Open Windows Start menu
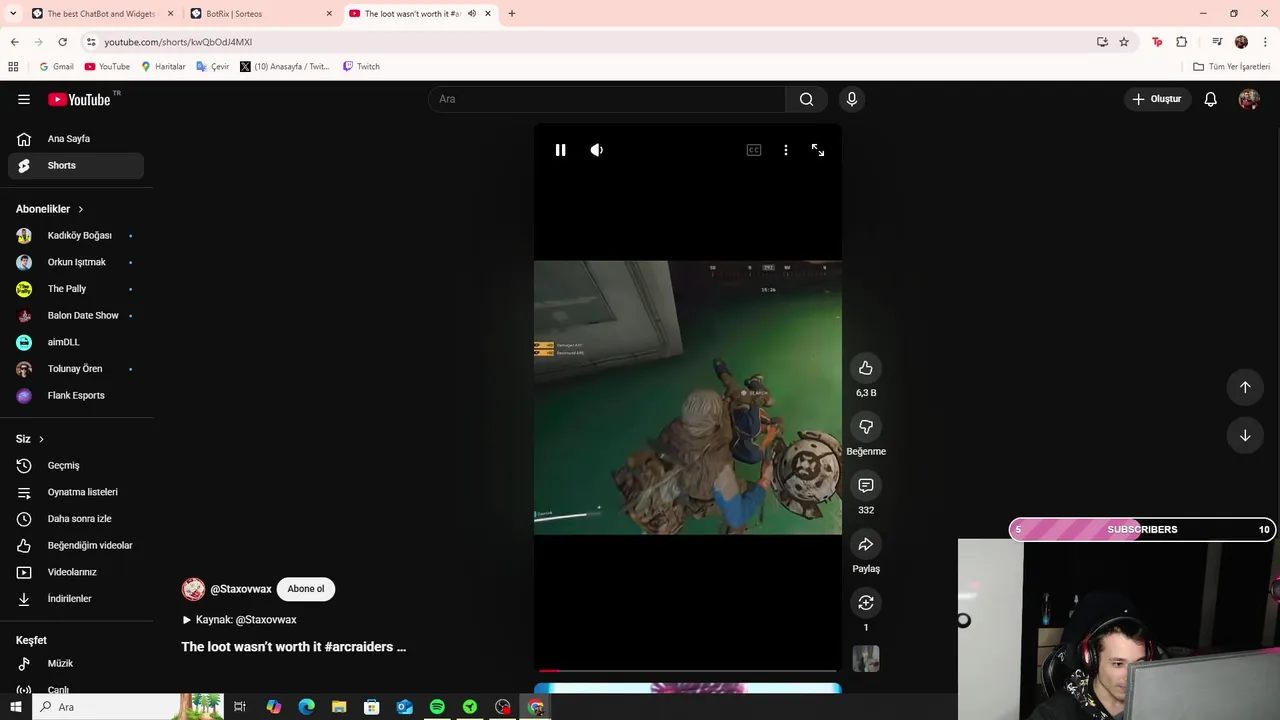 15,707
